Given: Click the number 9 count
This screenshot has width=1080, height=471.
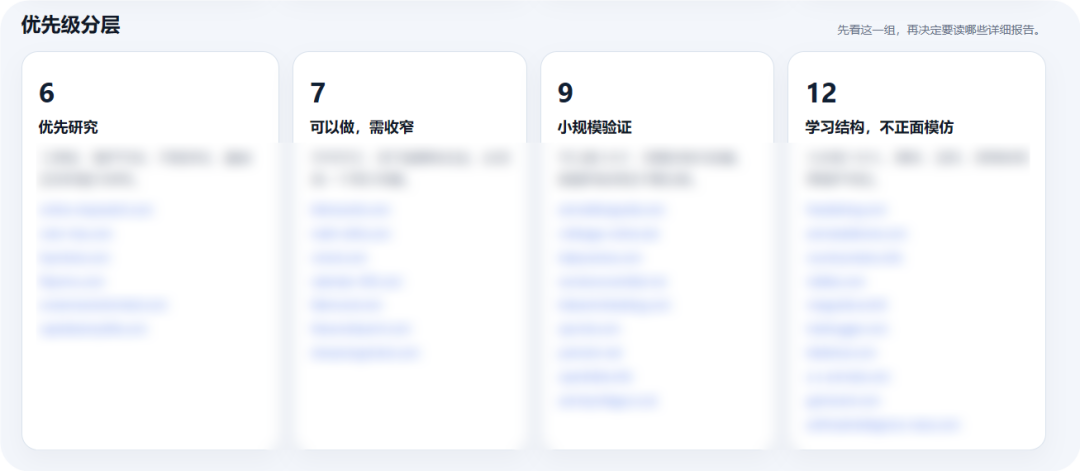Looking at the screenshot, I should tap(565, 93).
